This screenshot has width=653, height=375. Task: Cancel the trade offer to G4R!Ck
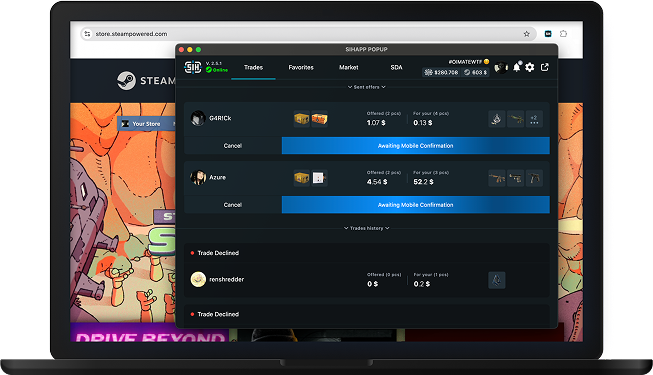click(x=233, y=146)
